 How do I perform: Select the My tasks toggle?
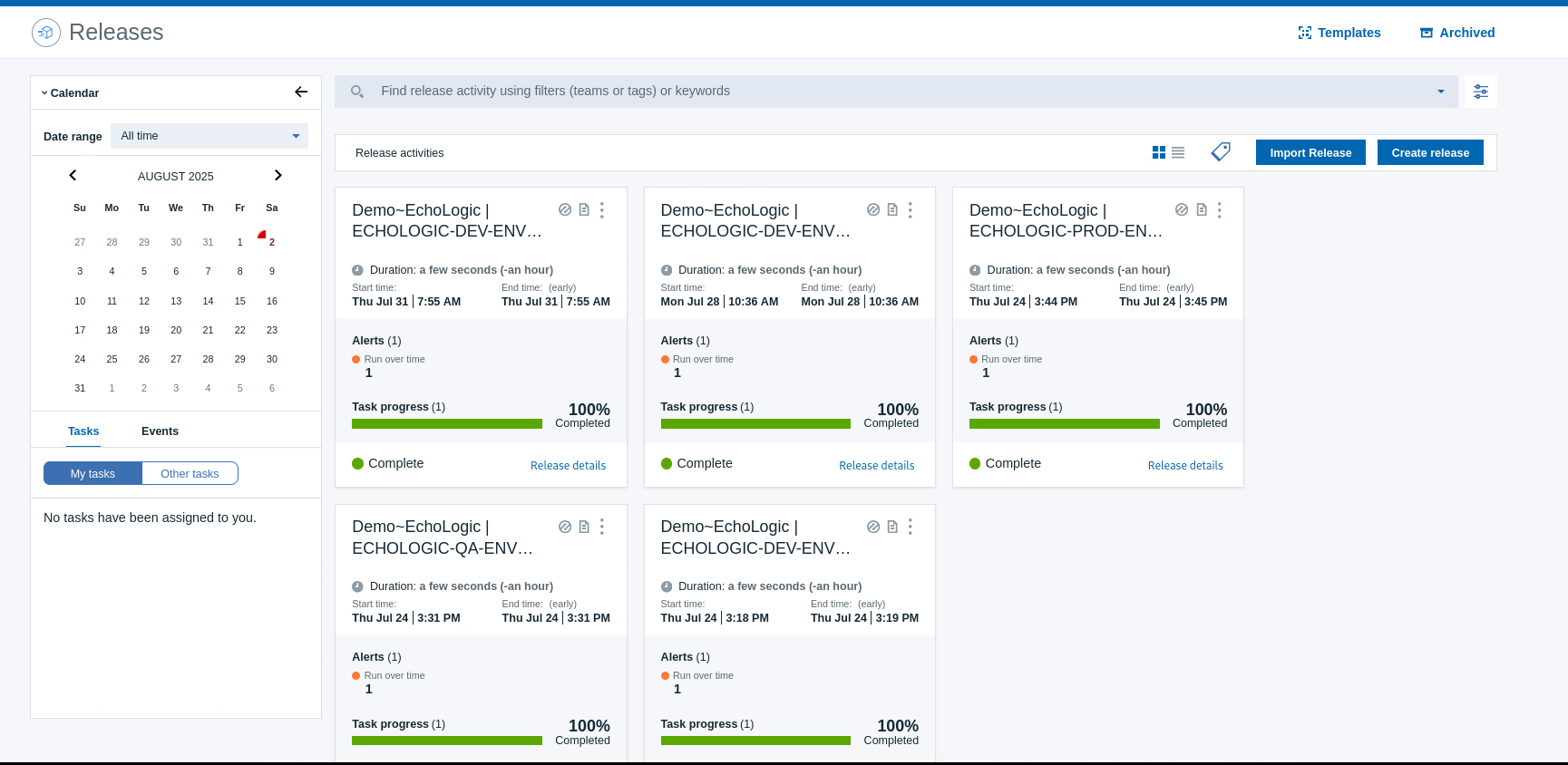click(x=93, y=473)
